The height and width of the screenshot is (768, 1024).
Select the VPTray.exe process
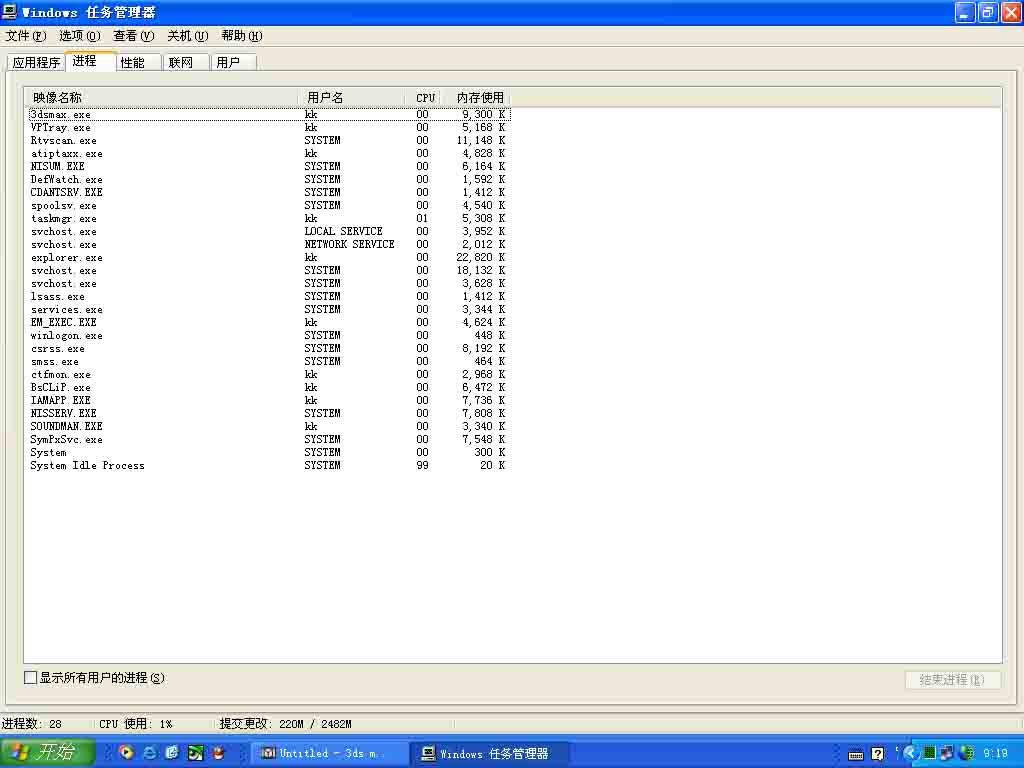(x=269, y=127)
